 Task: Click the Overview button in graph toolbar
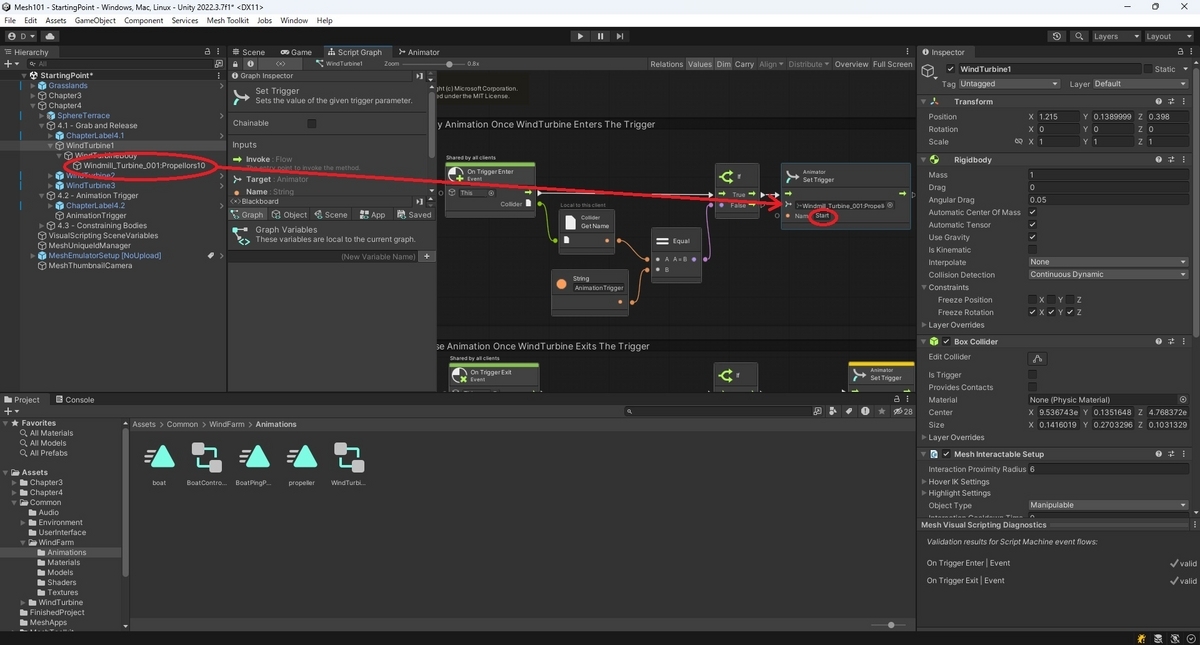click(x=852, y=64)
